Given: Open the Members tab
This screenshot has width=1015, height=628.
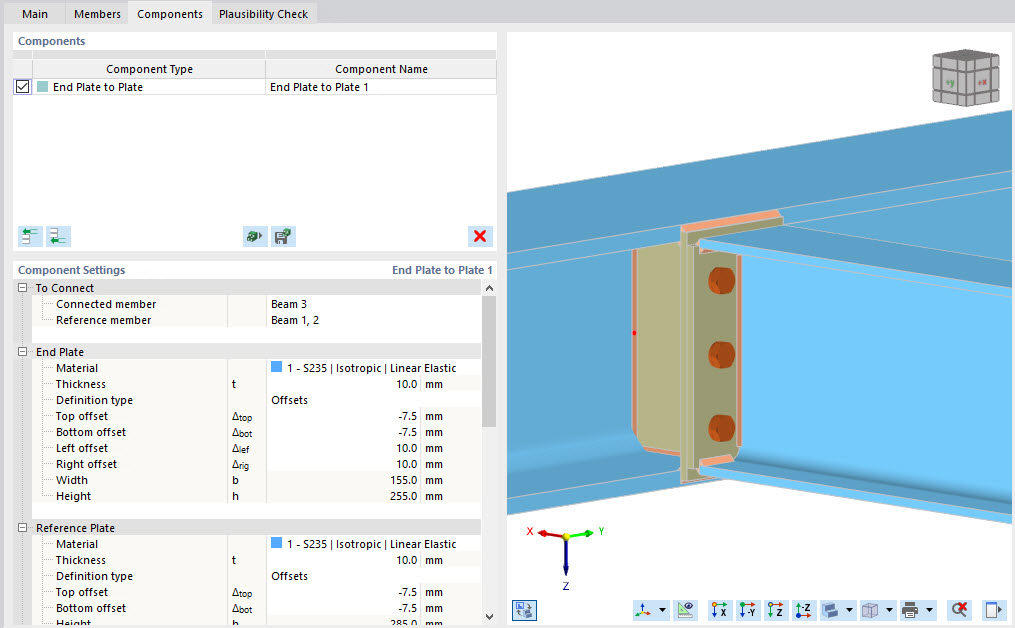Looking at the screenshot, I should [x=96, y=14].
